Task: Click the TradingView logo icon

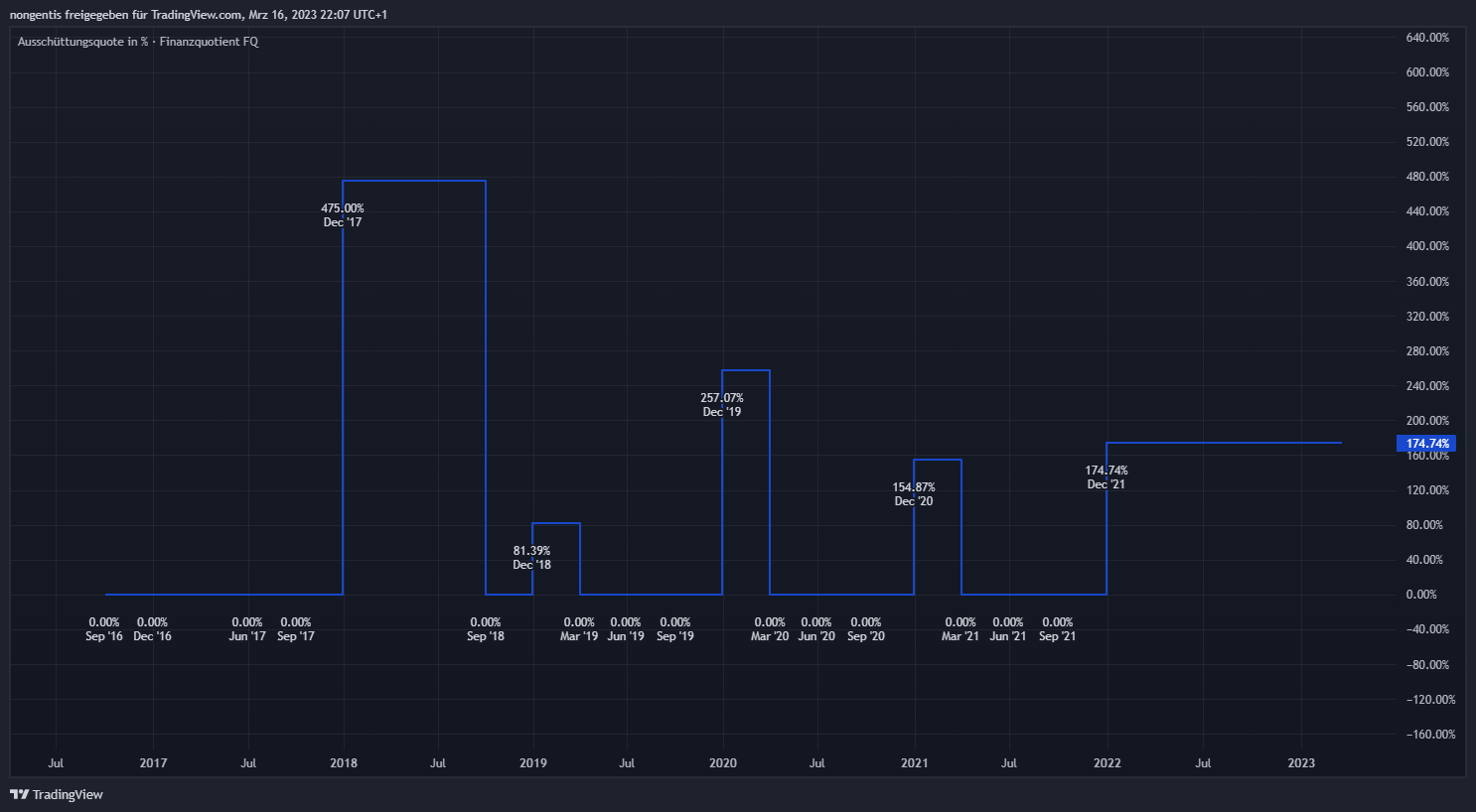Action: [19, 794]
